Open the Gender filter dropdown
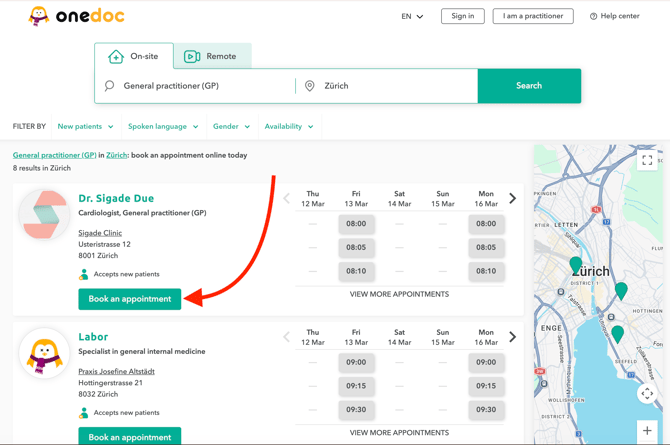This screenshot has width=670, height=445. (x=231, y=127)
